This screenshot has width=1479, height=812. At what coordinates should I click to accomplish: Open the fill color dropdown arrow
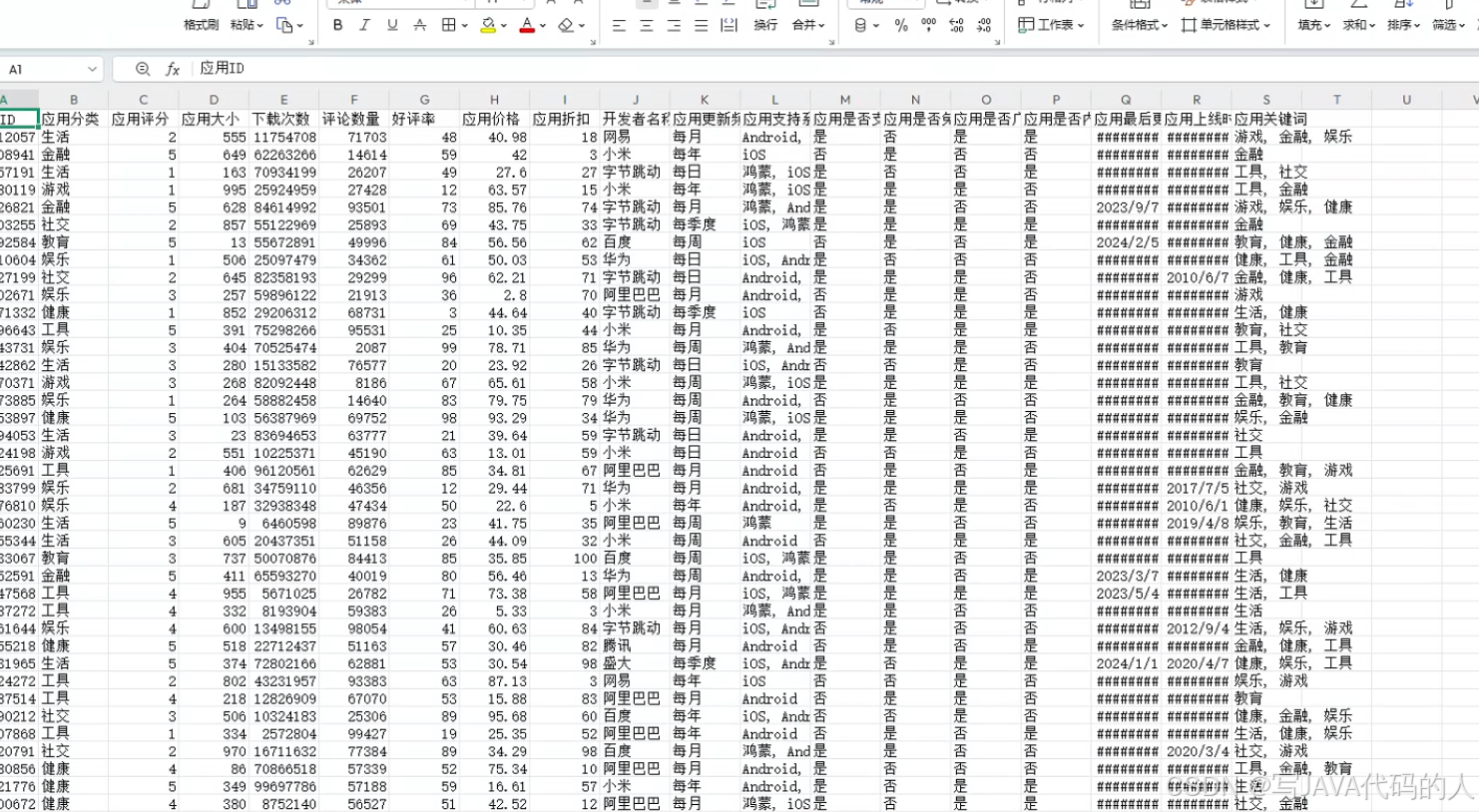504,26
